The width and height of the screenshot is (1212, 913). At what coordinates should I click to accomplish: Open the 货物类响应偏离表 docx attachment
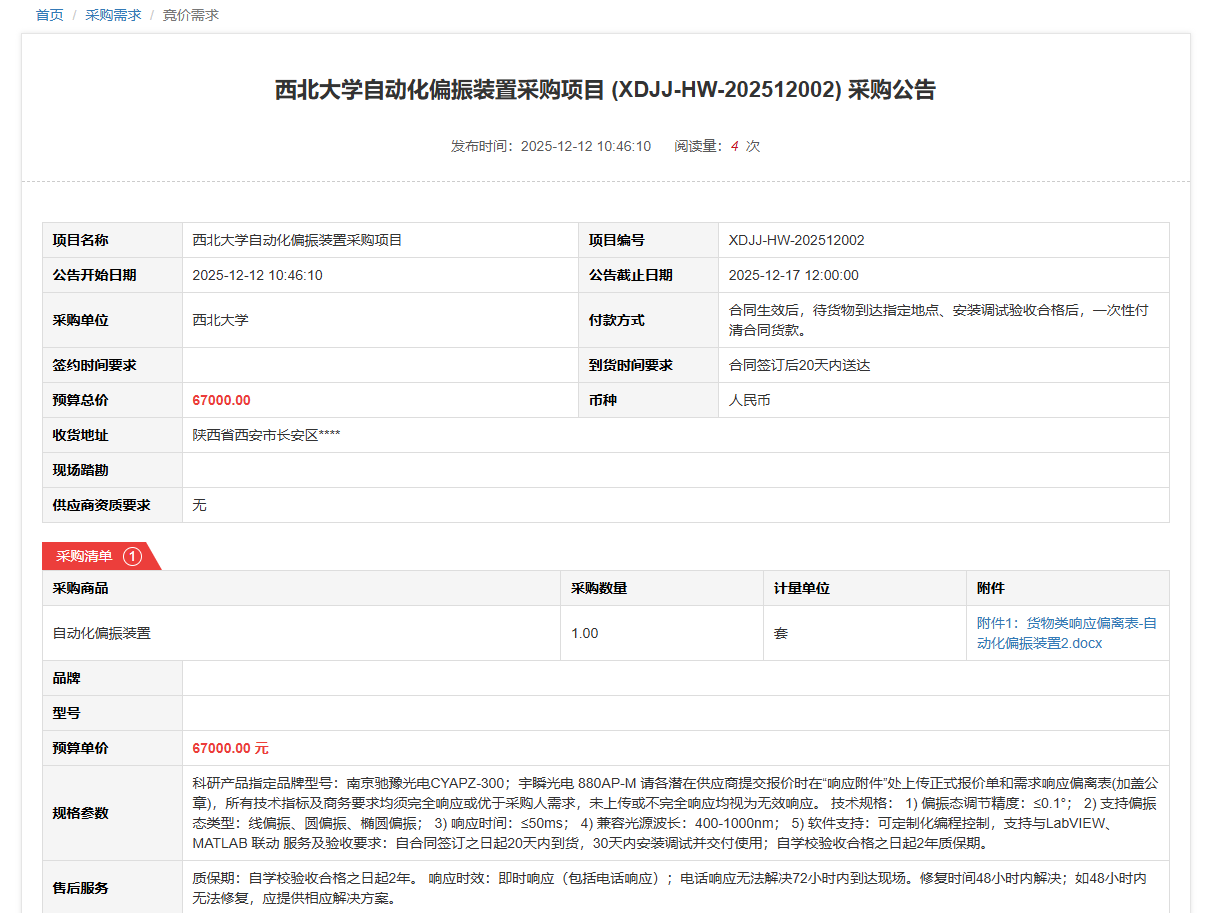point(1066,633)
